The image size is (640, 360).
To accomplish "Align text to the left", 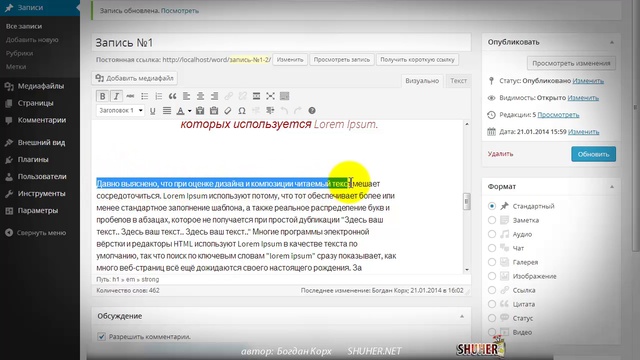I will pos(187,96).
